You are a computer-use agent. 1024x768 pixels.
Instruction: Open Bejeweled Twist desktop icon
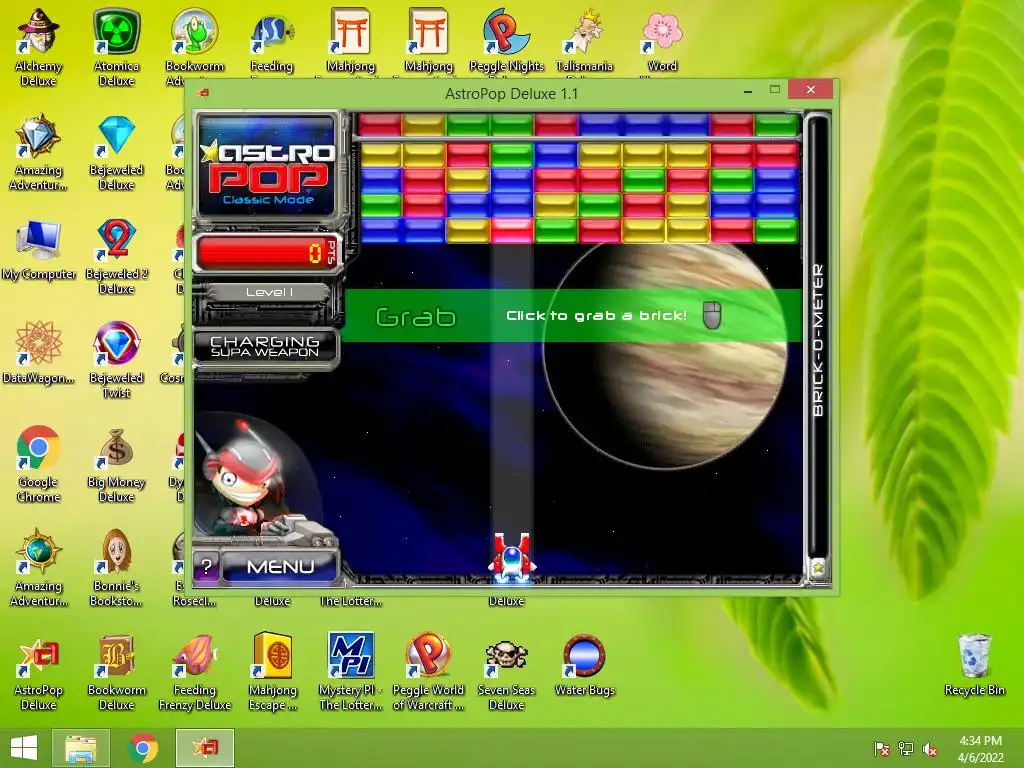point(116,360)
